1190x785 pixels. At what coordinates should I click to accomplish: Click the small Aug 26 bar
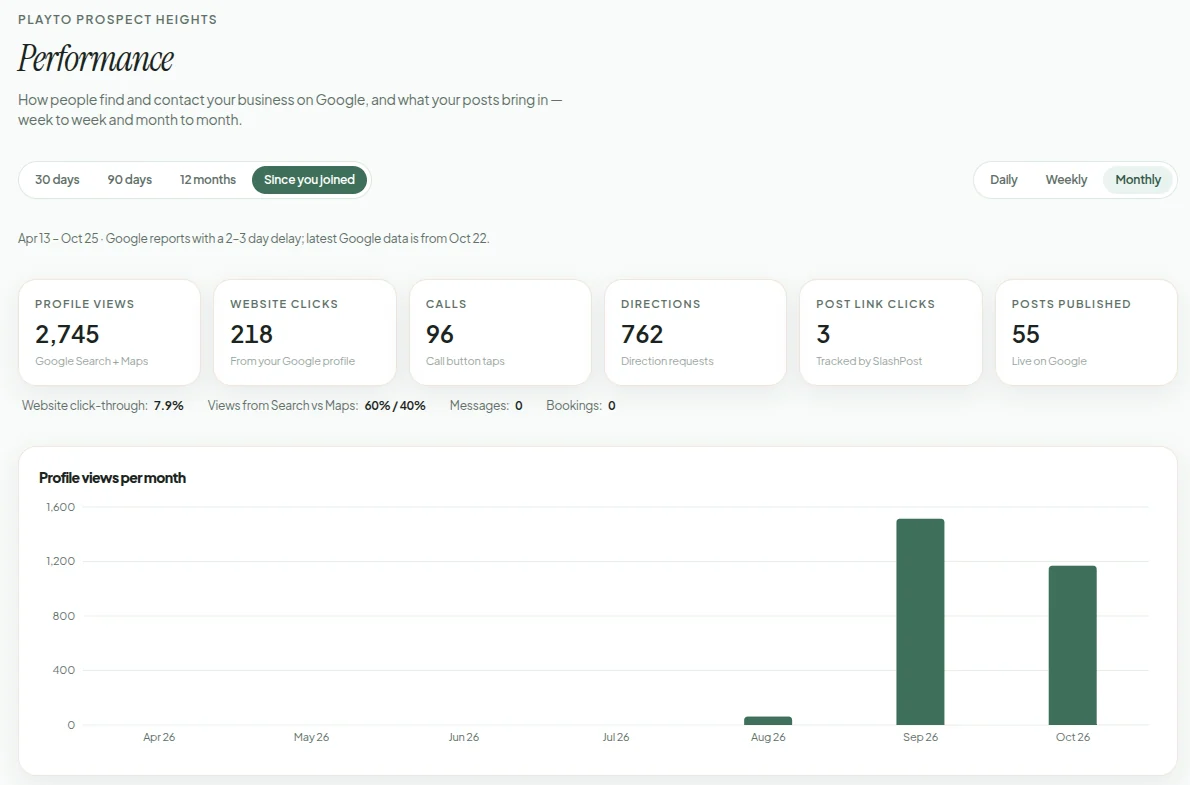[768, 720]
